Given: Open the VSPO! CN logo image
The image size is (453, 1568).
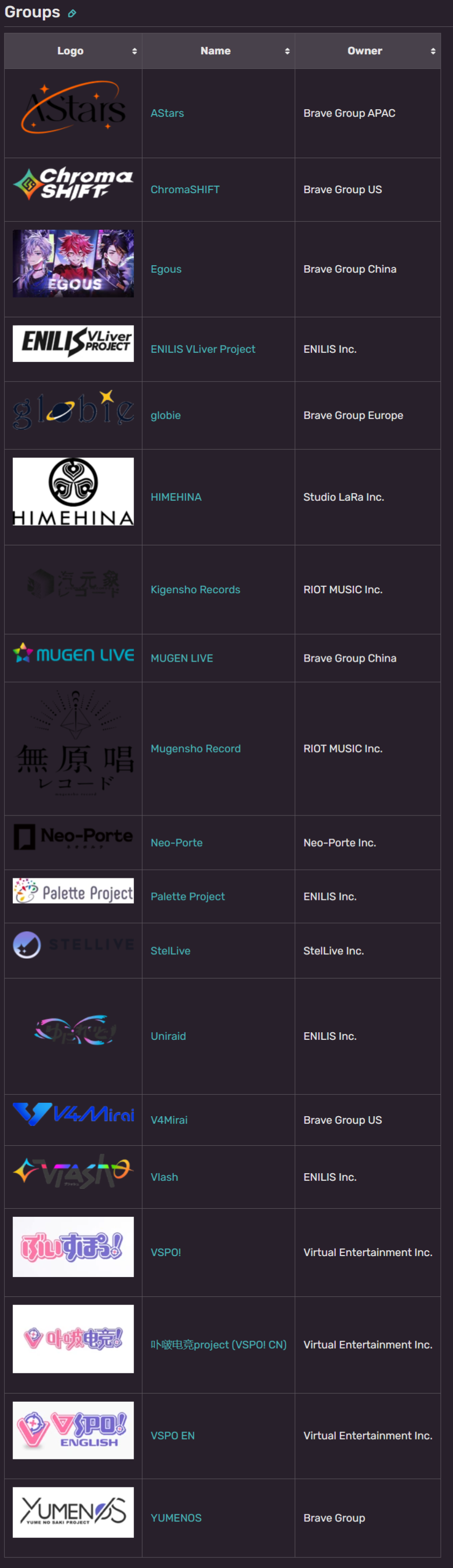Looking at the screenshot, I should [73, 1339].
